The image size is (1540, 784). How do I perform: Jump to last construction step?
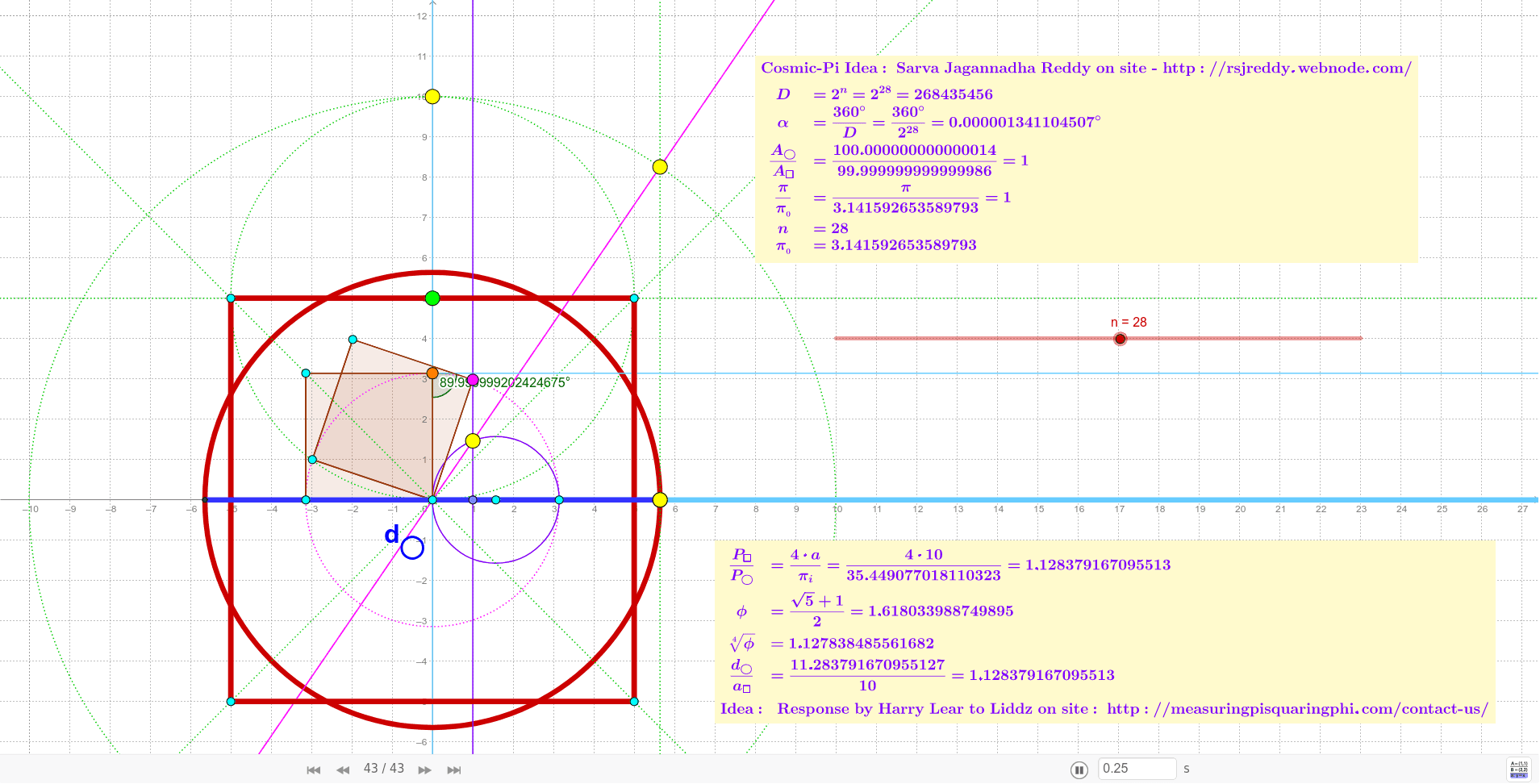pyautogui.click(x=454, y=770)
